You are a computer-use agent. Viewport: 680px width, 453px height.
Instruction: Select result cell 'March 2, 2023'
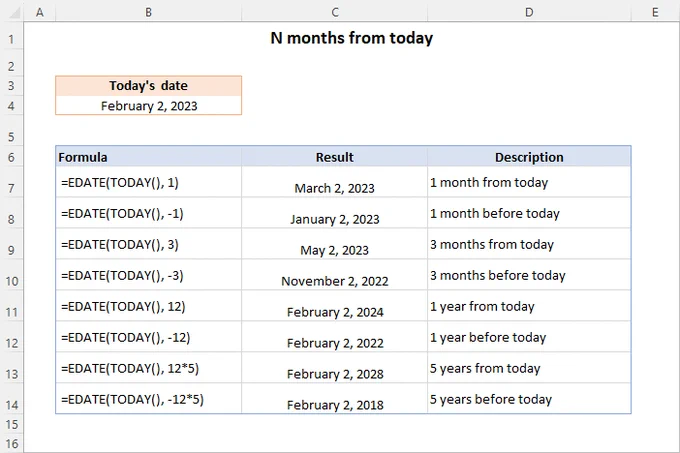[334, 183]
